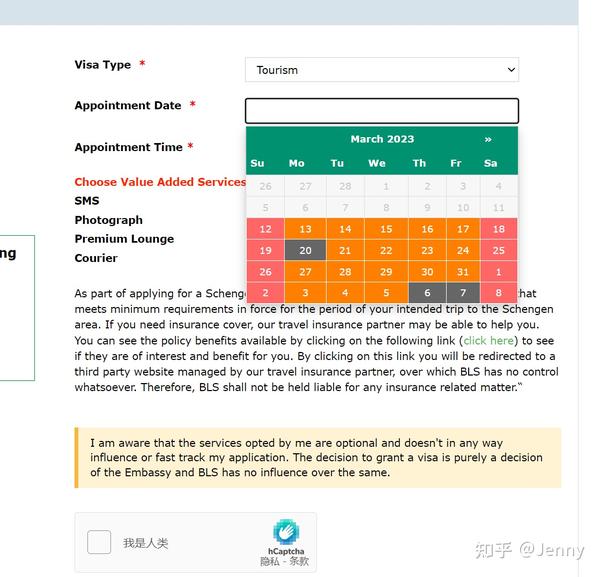Pick March 13 in the calendar

305,229
